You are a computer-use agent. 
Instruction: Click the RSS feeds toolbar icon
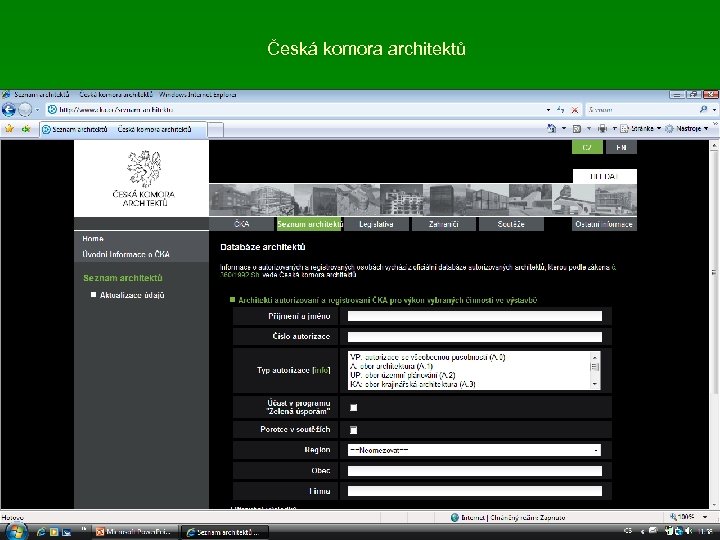pyautogui.click(x=577, y=129)
